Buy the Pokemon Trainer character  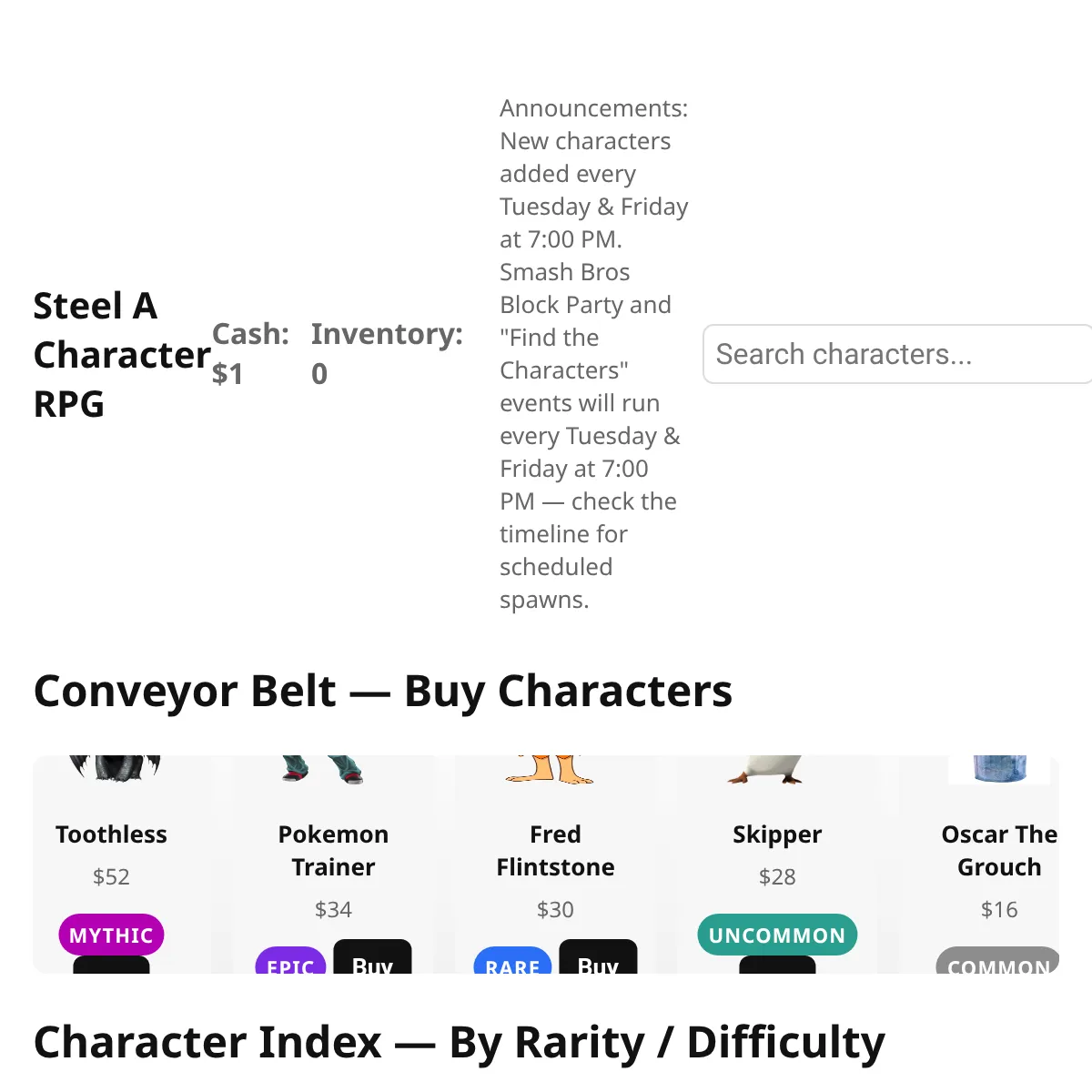point(372,956)
